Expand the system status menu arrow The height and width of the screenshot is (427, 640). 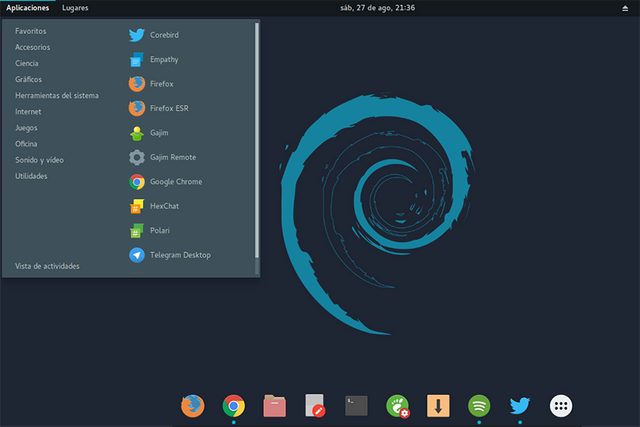627,7
